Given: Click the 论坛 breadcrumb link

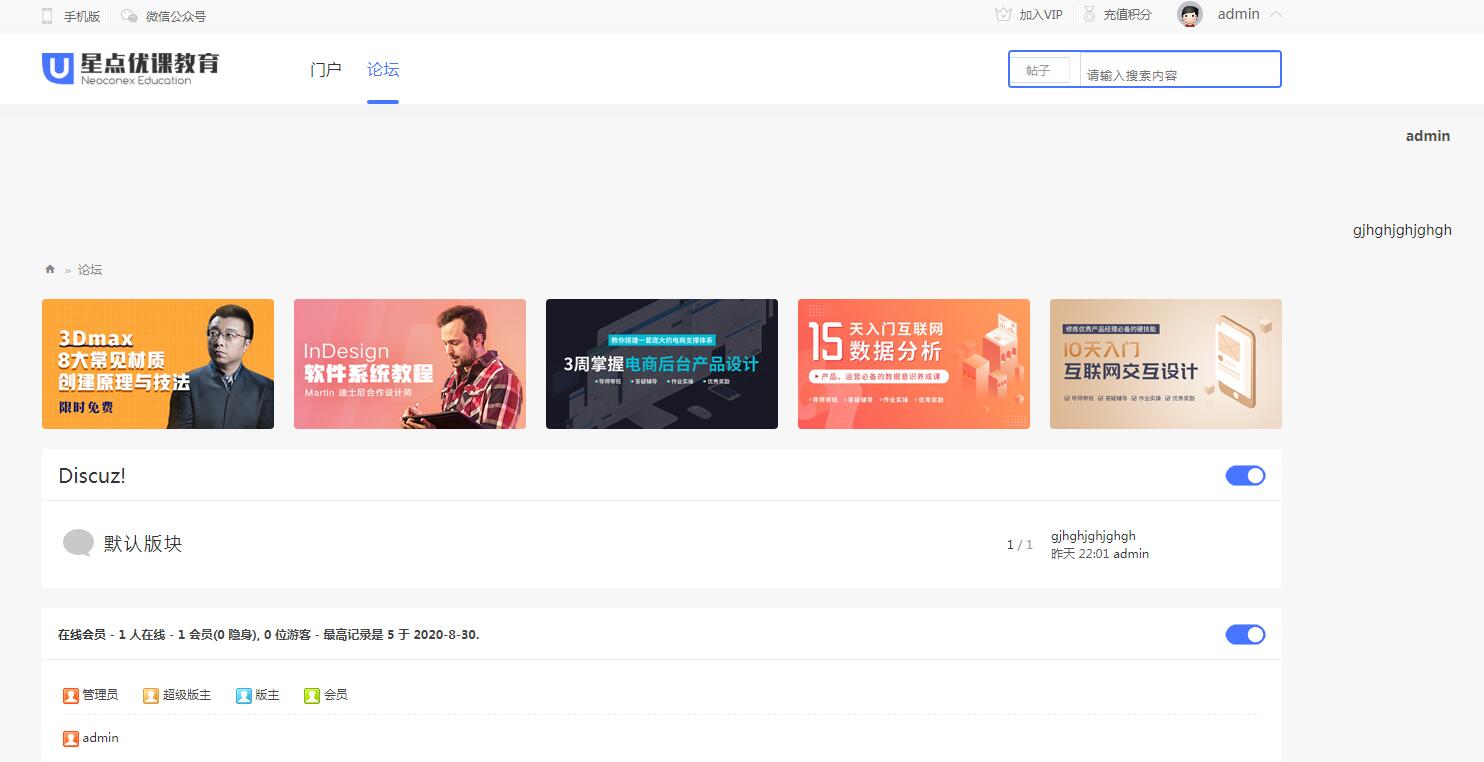Looking at the screenshot, I should tap(90, 270).
